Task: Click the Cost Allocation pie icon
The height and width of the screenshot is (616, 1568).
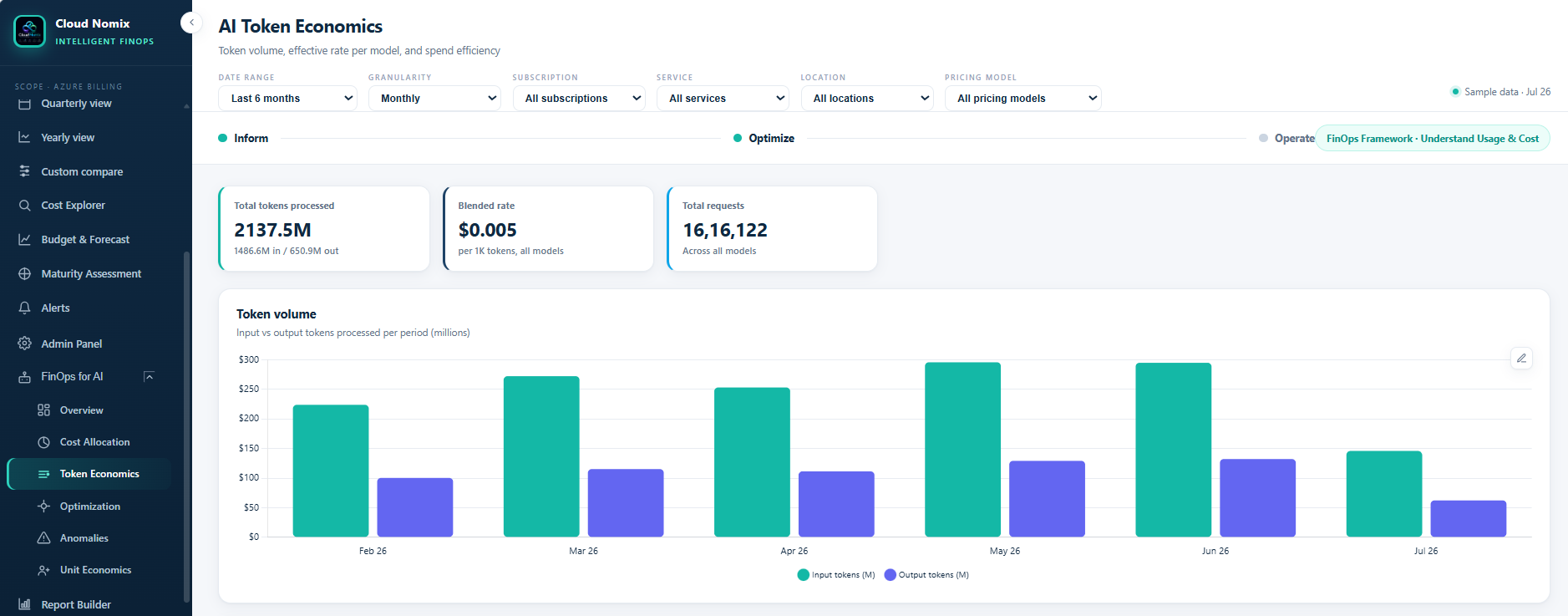Action: [x=43, y=442]
